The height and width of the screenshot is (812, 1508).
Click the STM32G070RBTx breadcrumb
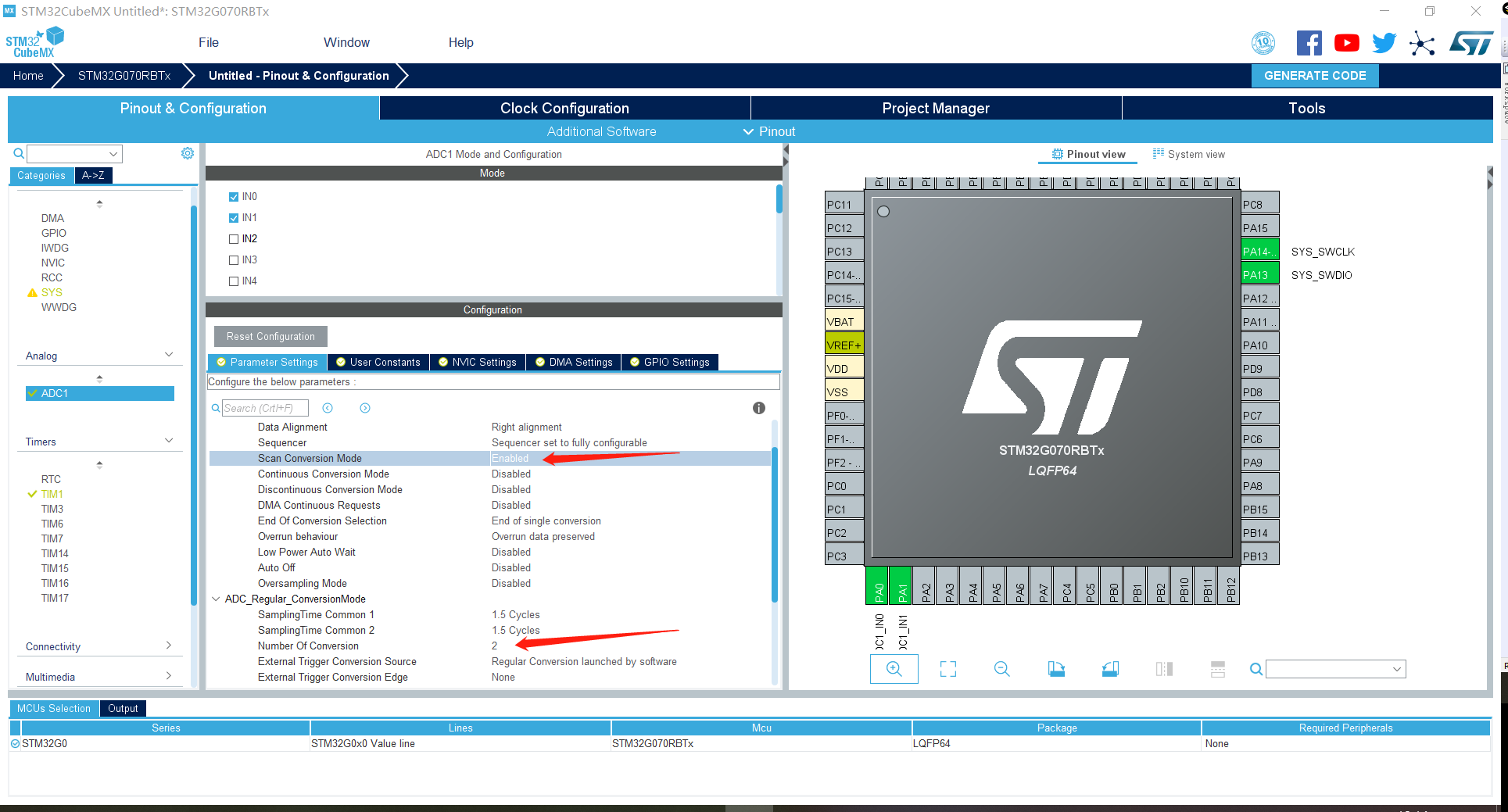(x=124, y=76)
